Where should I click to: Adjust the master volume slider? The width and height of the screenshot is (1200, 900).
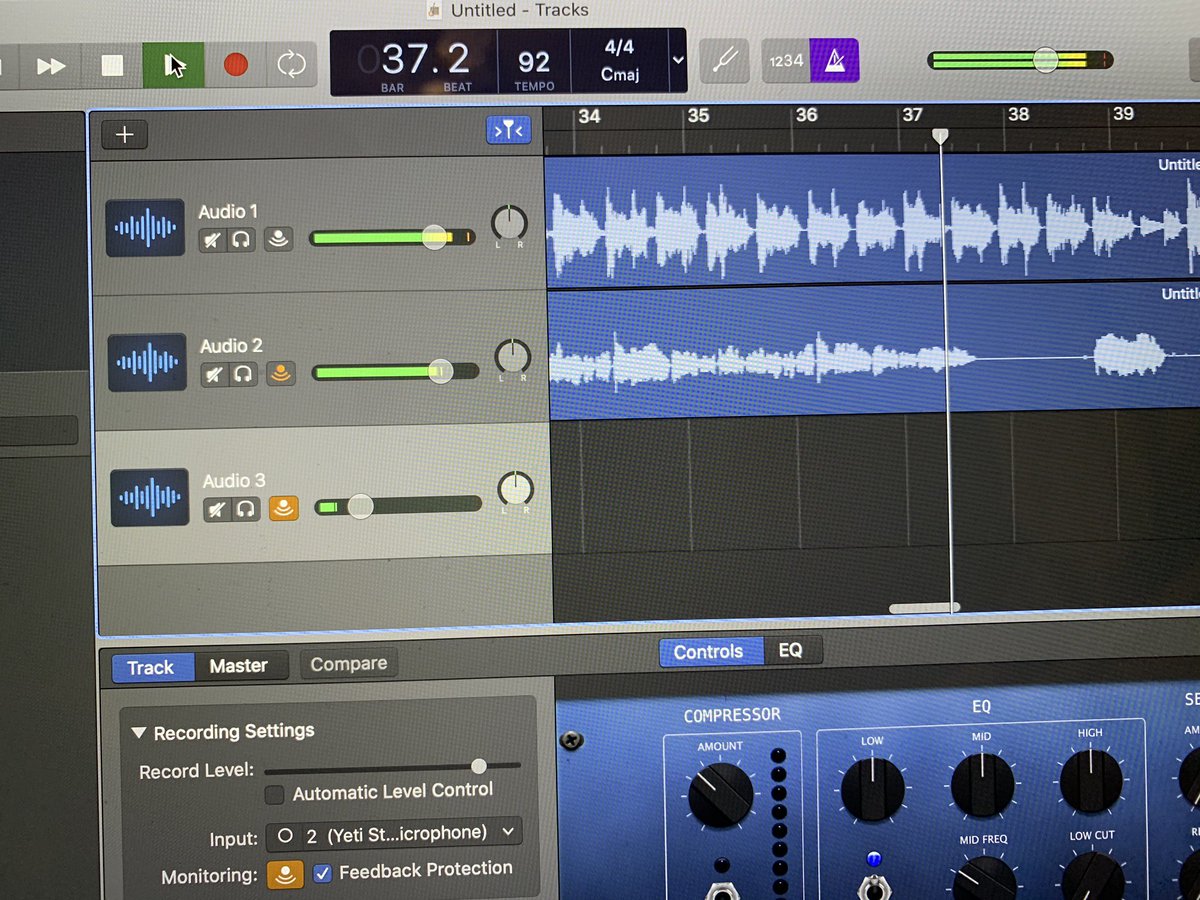point(1020,60)
